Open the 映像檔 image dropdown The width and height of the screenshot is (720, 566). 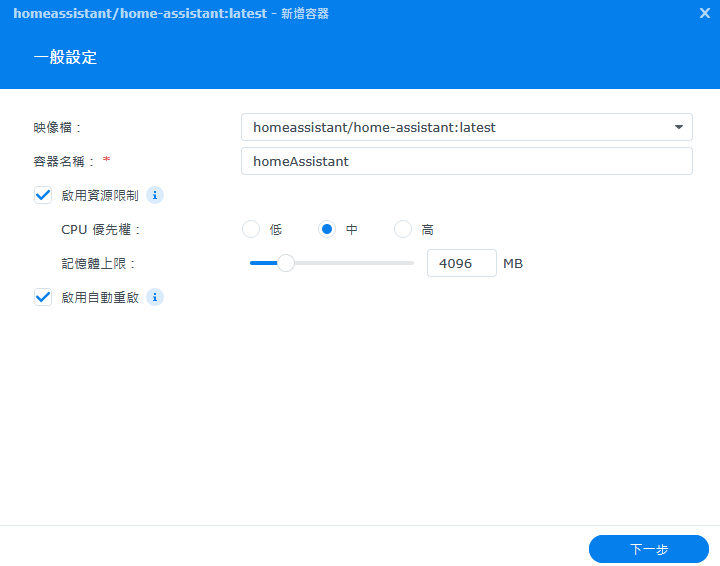tap(467, 127)
